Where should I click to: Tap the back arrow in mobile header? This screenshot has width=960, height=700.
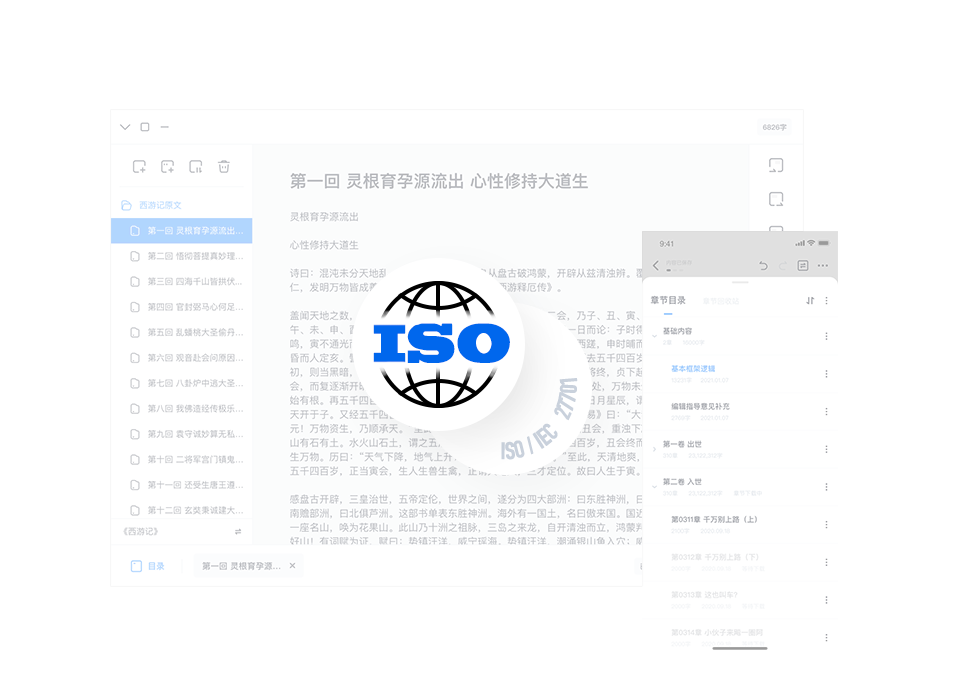tap(656, 266)
